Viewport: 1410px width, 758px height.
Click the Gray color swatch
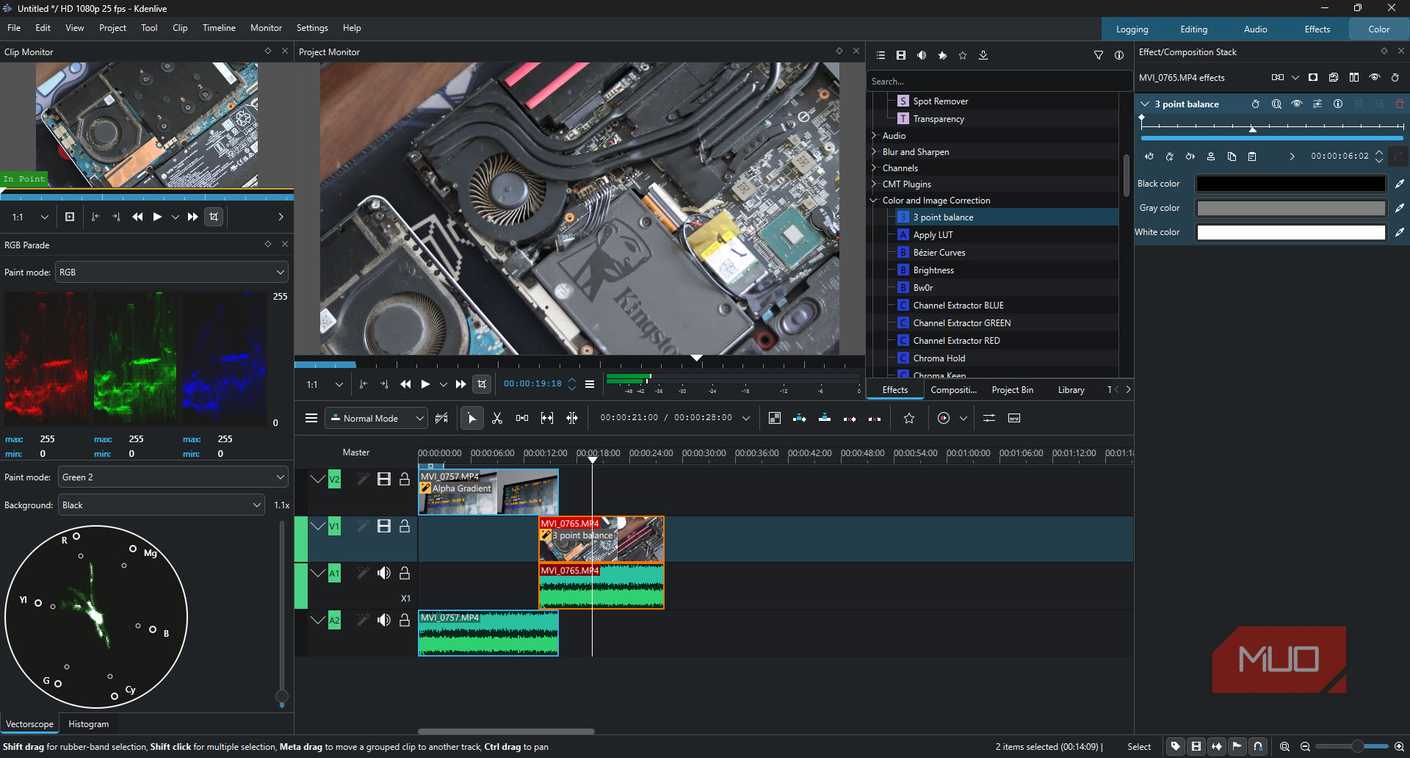1291,208
